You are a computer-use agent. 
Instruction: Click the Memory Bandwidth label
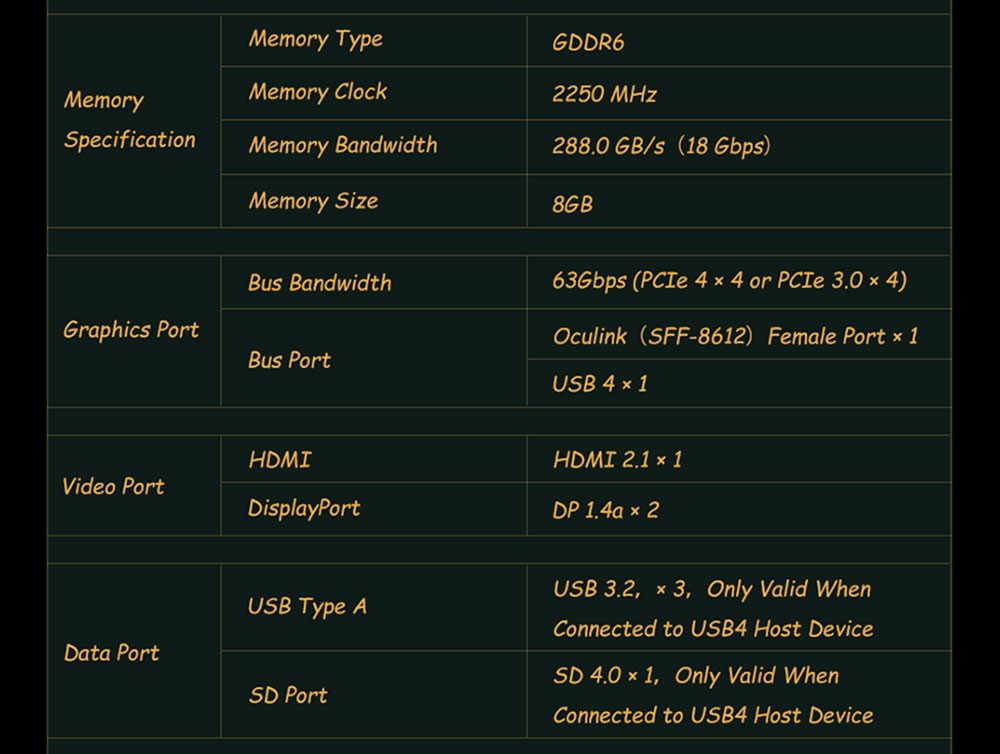[342, 145]
